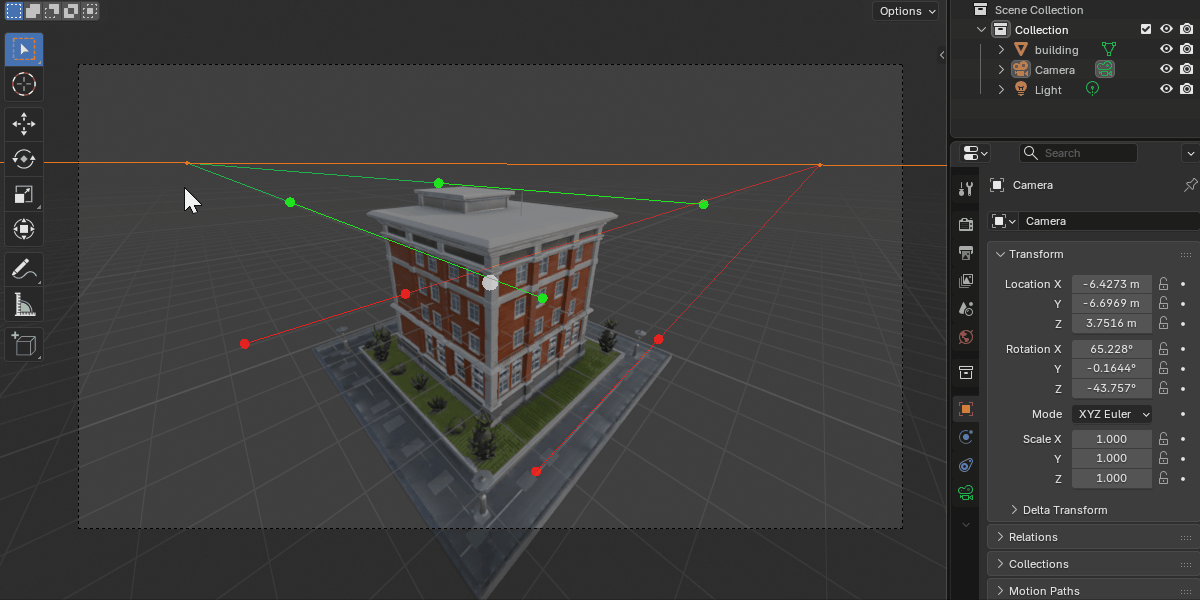Disable the Light object in renders
The width and height of the screenshot is (1200, 600).
point(1186,90)
